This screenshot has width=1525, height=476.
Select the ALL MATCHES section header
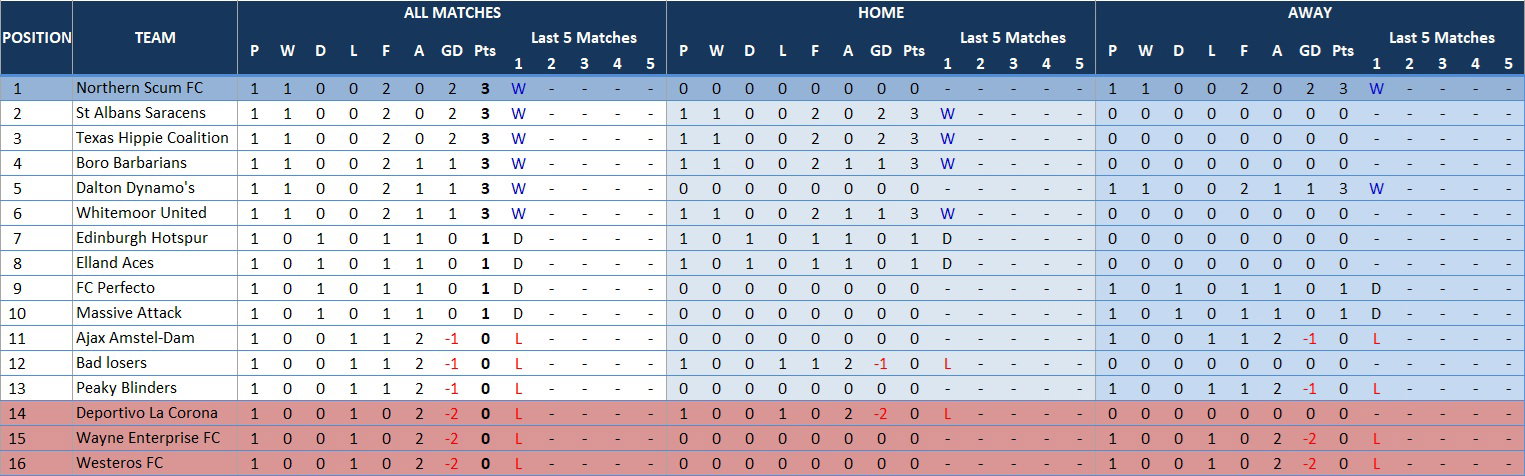pyautogui.click(x=452, y=13)
